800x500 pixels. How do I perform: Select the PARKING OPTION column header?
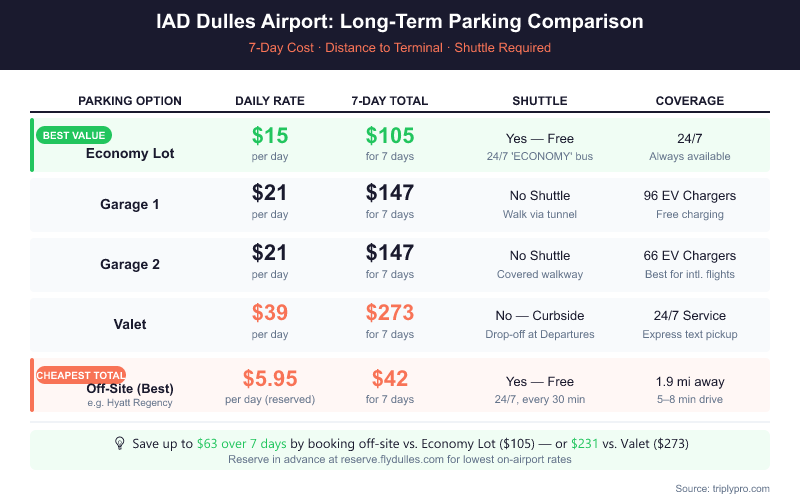point(130,101)
